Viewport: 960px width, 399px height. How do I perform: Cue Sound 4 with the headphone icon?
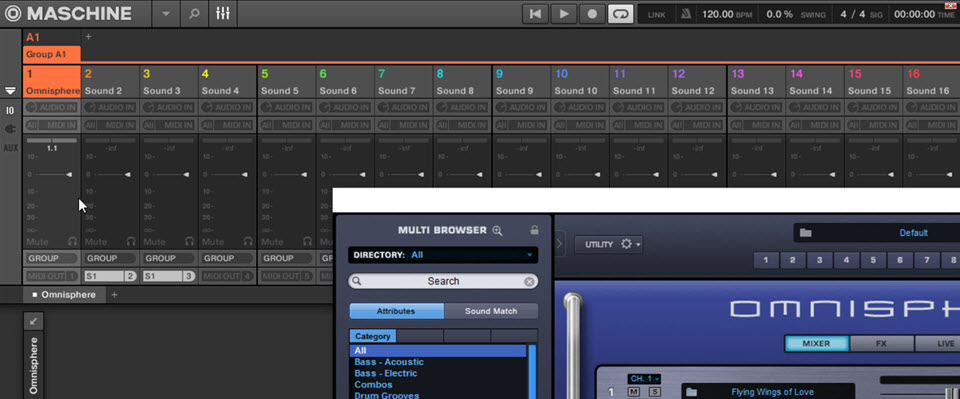pos(249,242)
